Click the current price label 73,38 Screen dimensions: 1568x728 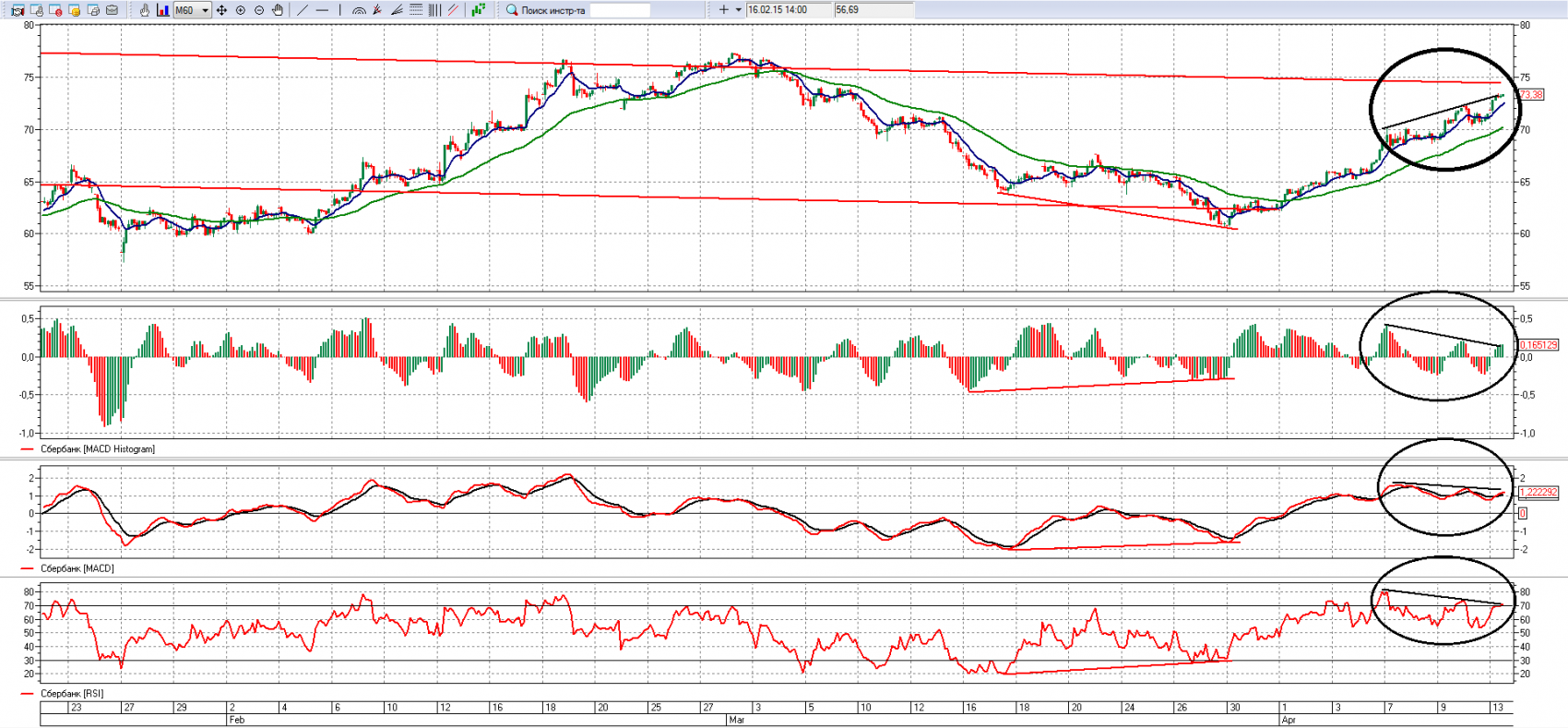coord(1531,95)
